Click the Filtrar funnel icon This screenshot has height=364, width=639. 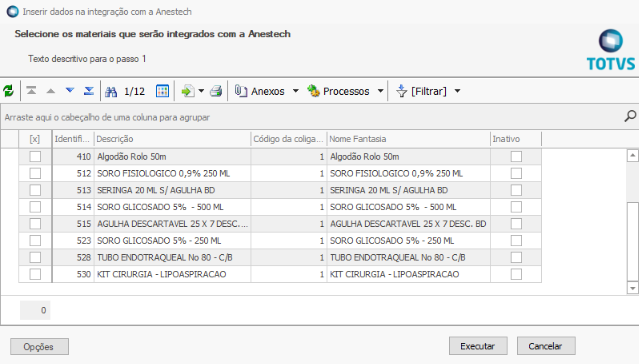[x=401, y=91]
